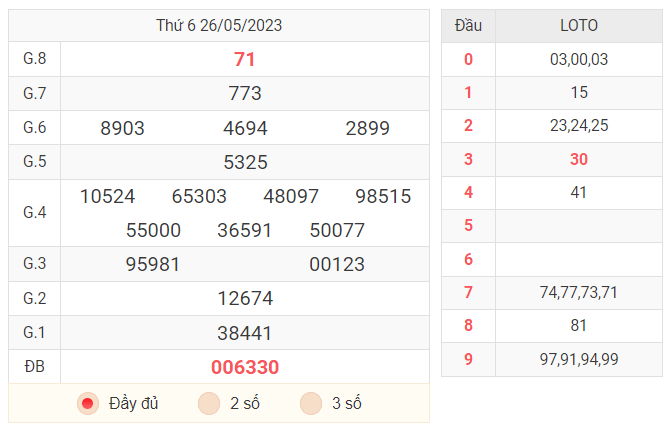Click the red head digit 0
The width and height of the screenshot is (669, 430).
(x=468, y=59)
